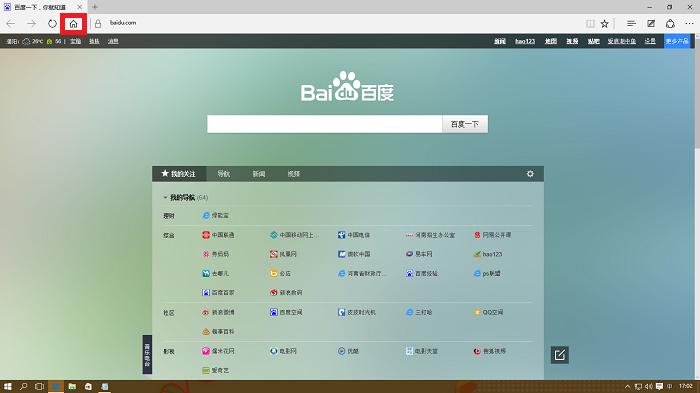The width and height of the screenshot is (700, 393).
Task: Open 微软中国 shortcut
Action: coord(354,254)
